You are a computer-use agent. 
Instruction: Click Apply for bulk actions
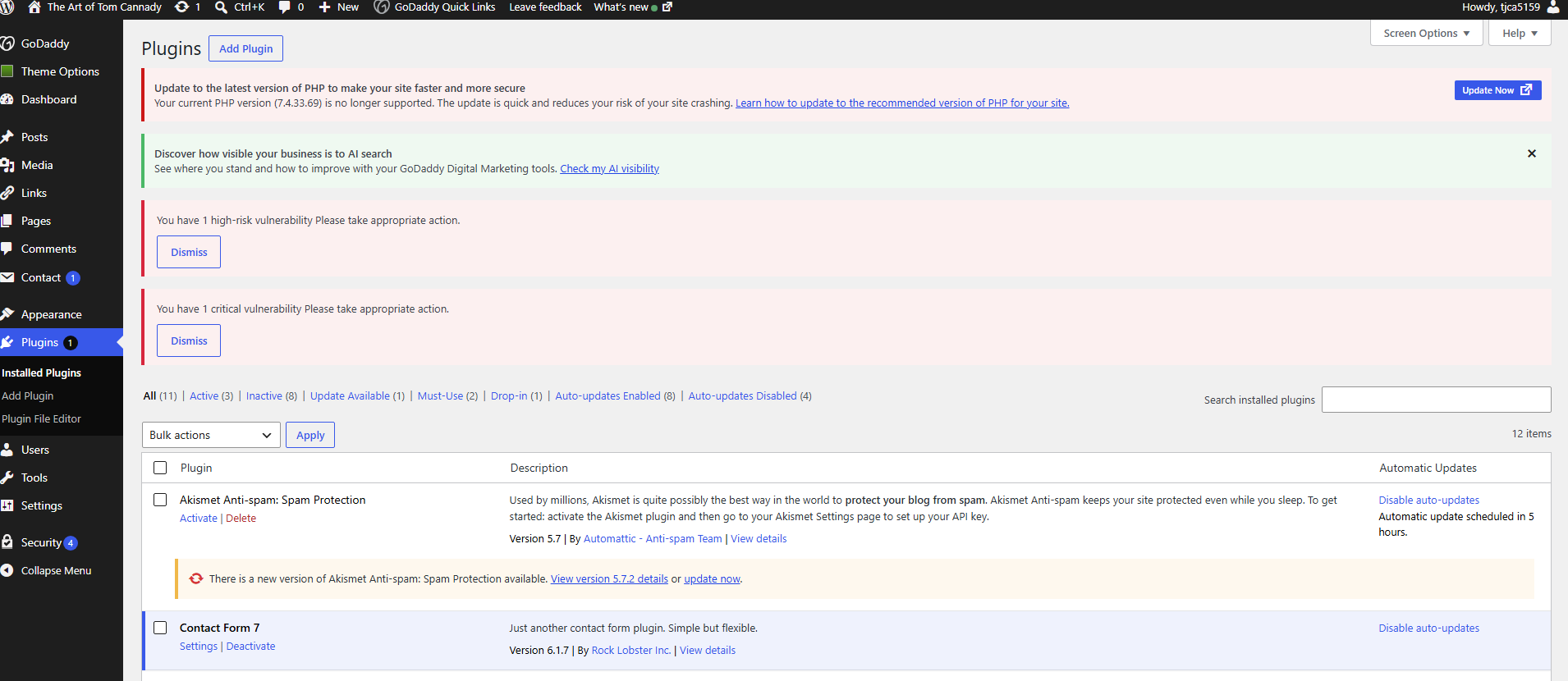tap(310, 435)
